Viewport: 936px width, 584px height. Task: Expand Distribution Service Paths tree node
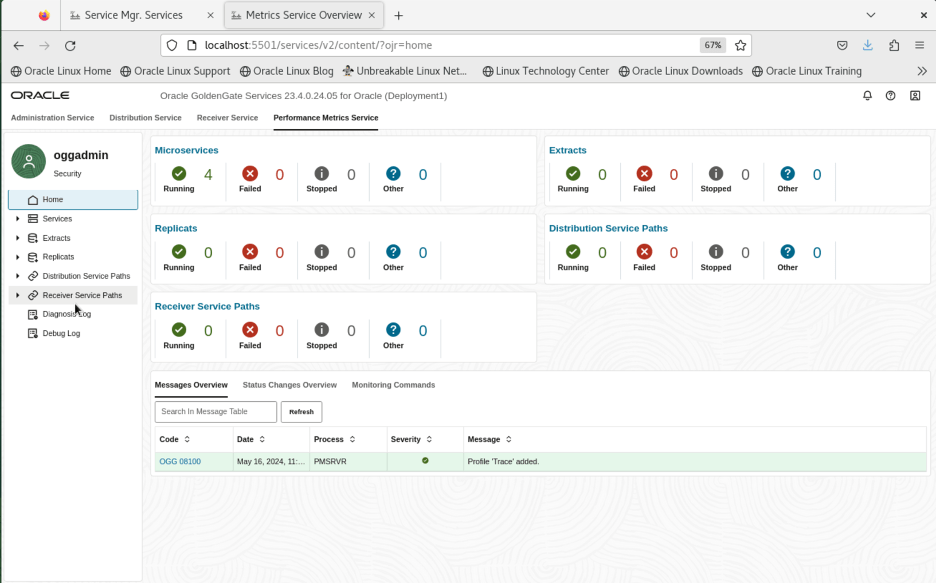coord(17,276)
